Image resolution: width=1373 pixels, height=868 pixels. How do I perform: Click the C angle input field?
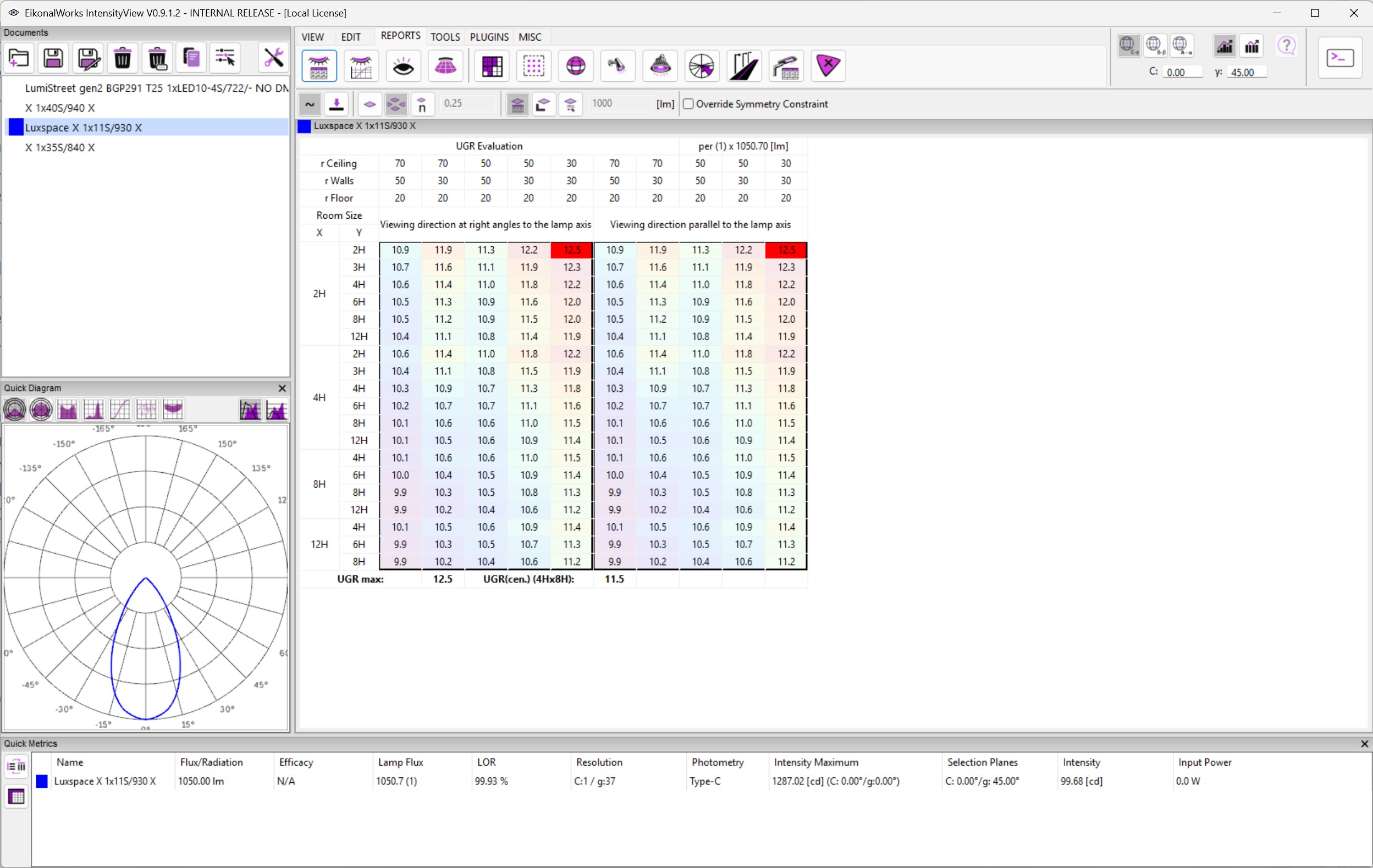coord(1183,73)
